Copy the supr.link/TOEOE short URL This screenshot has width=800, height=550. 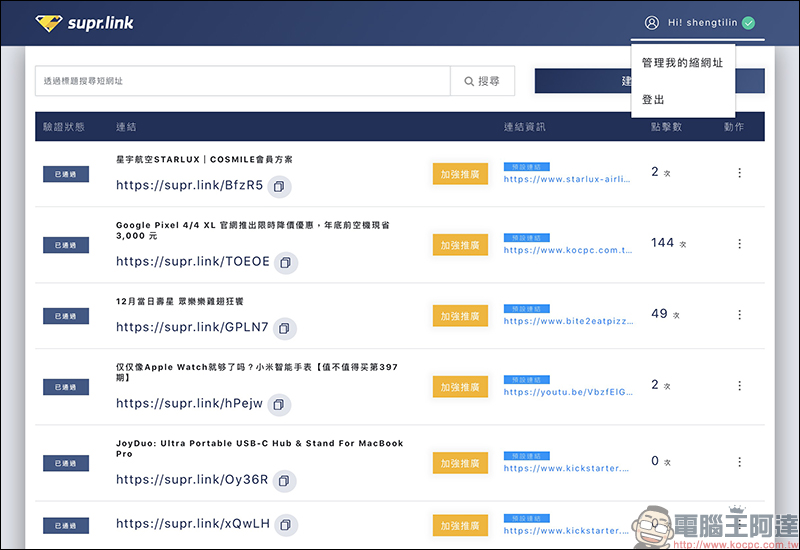click(286, 263)
